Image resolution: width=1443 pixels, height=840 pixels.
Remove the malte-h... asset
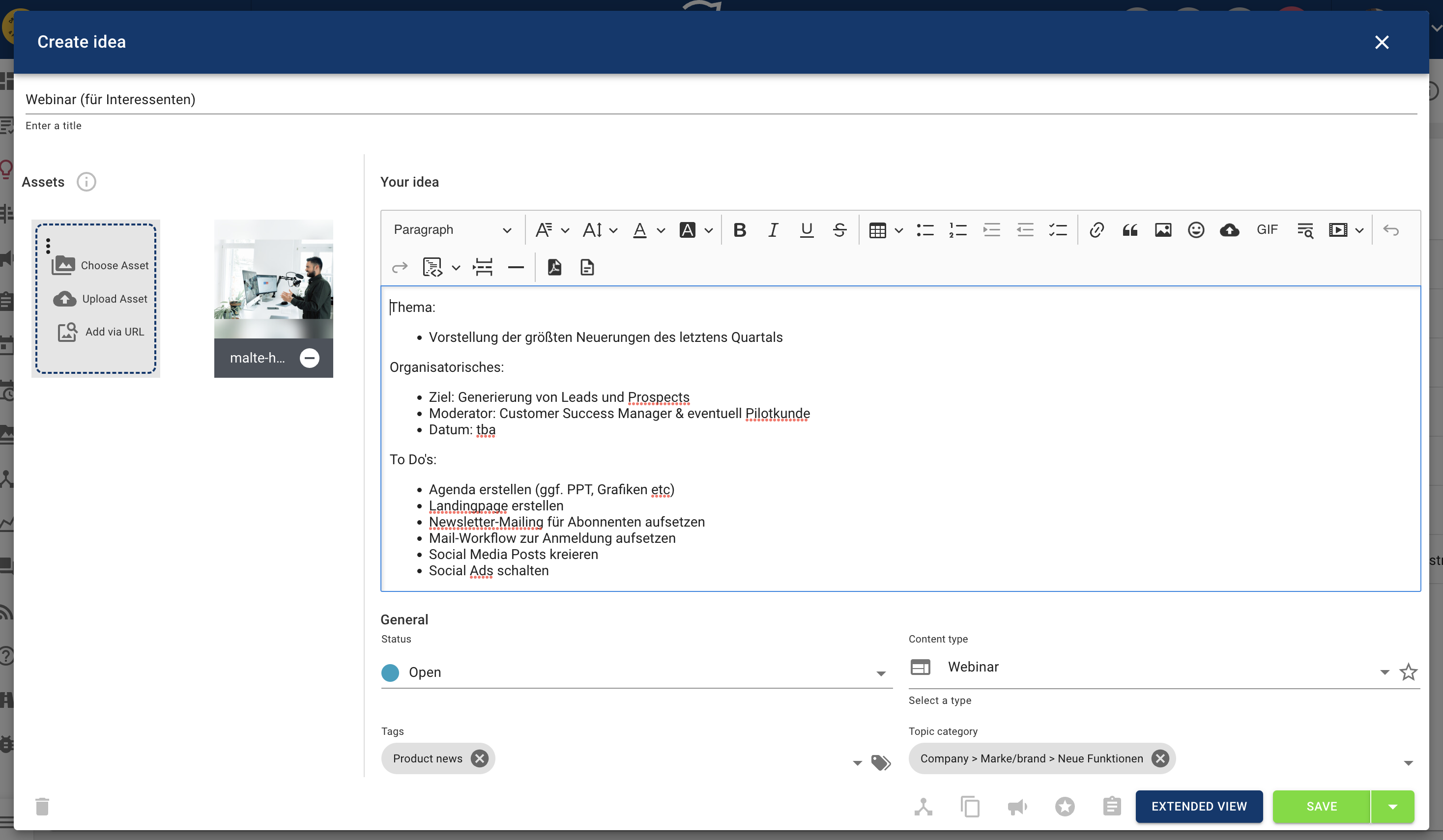(310, 358)
